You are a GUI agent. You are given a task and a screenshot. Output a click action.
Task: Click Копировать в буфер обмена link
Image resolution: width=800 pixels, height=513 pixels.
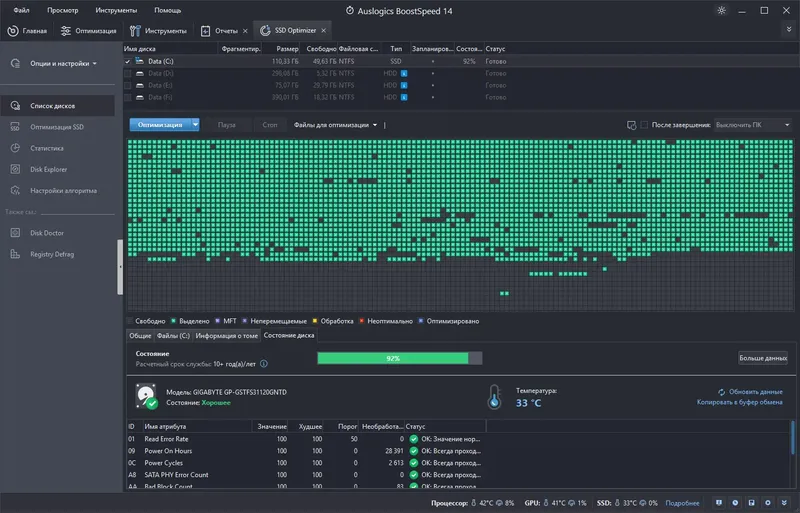pos(740,402)
